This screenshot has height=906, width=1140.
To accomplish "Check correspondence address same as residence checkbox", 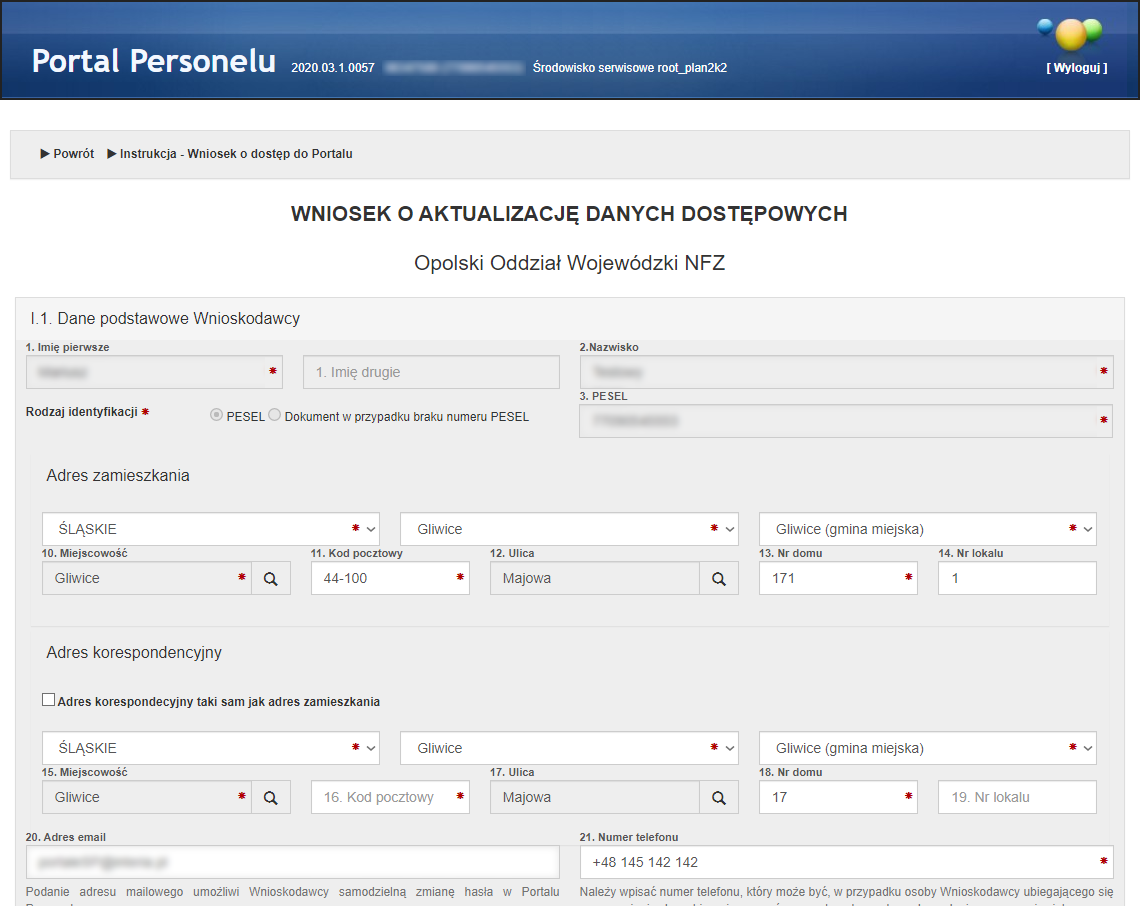I will pyautogui.click(x=48, y=701).
